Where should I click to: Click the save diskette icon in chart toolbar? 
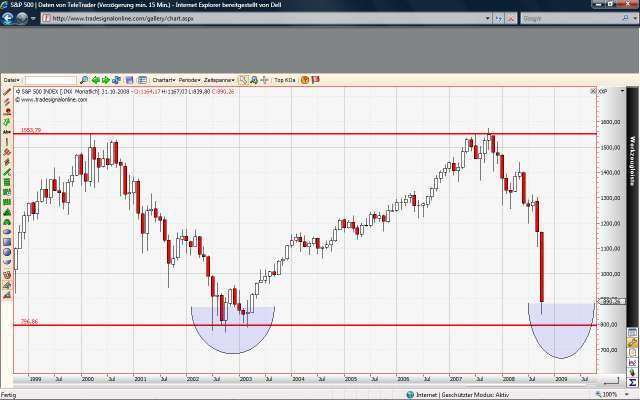pyautogui.click(x=130, y=80)
